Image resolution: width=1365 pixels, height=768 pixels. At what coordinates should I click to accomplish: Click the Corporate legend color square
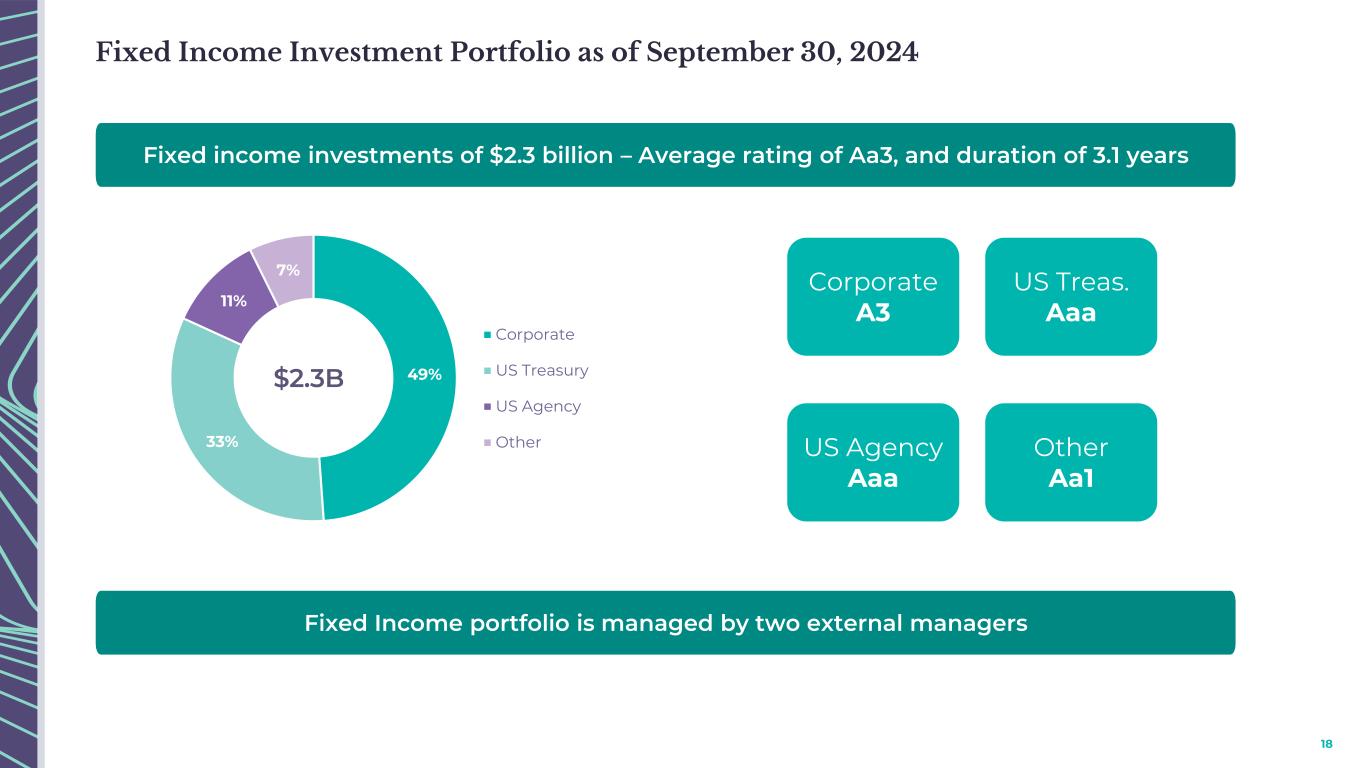tap(487, 335)
